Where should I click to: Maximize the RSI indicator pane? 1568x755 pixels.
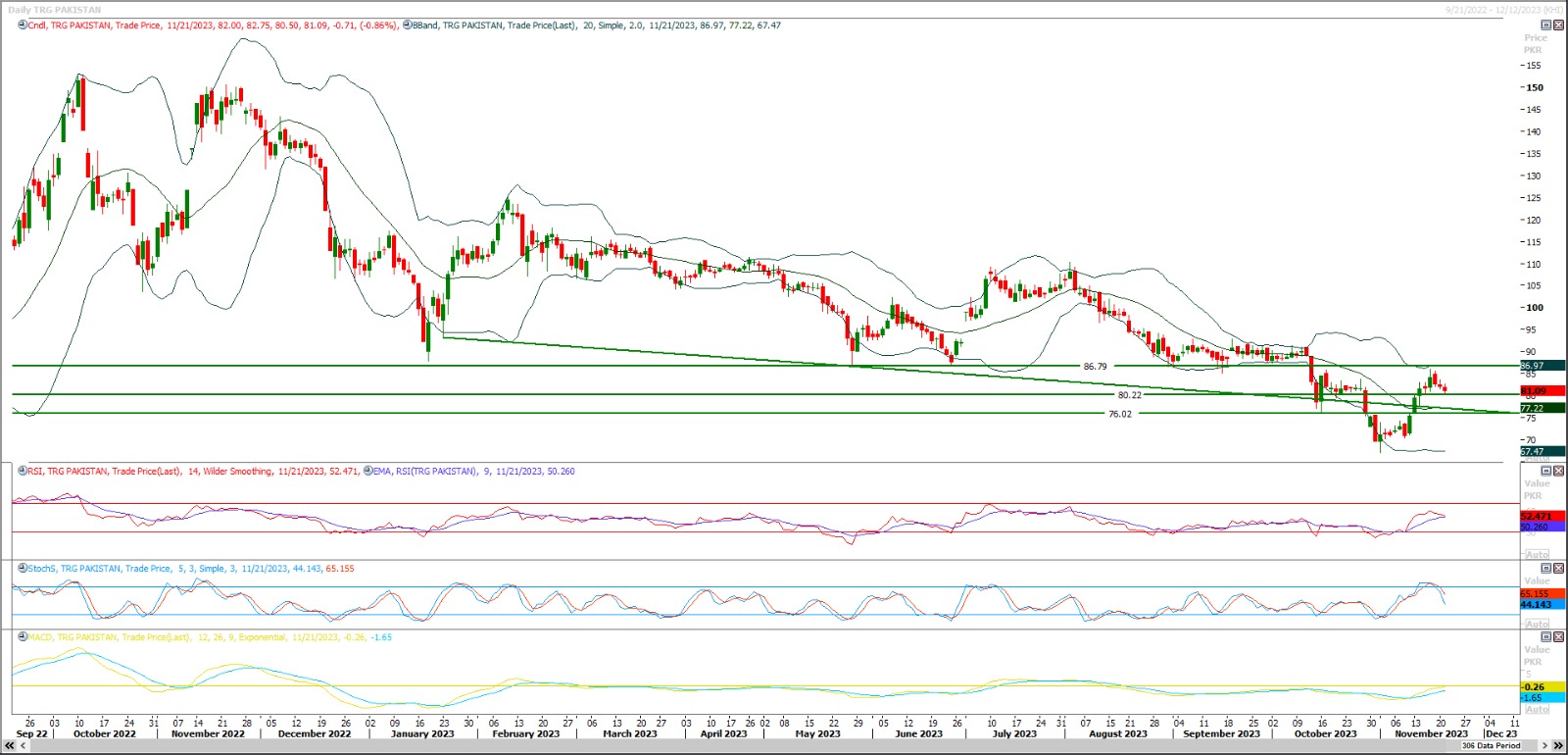tap(1546, 472)
